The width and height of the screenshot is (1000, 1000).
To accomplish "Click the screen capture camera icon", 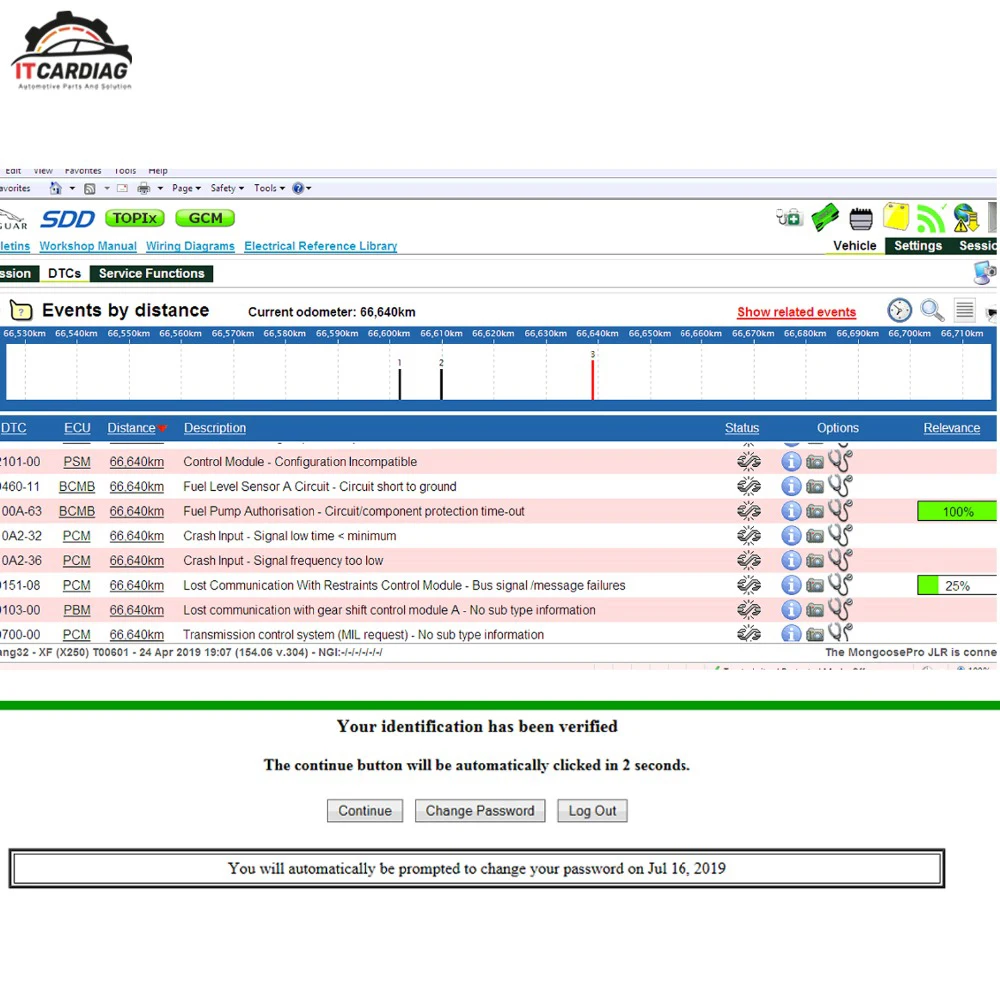I will [x=985, y=273].
